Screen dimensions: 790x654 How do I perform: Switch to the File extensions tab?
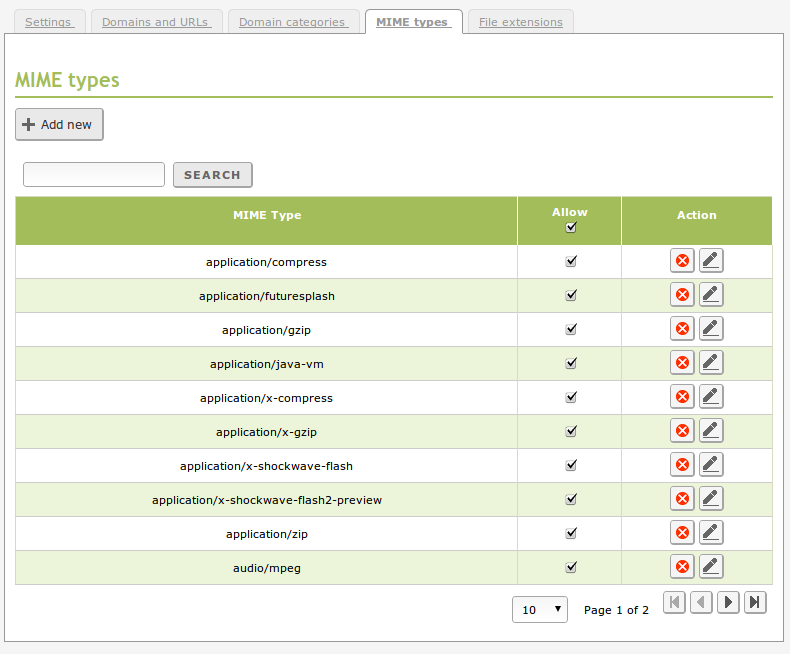[x=520, y=22]
